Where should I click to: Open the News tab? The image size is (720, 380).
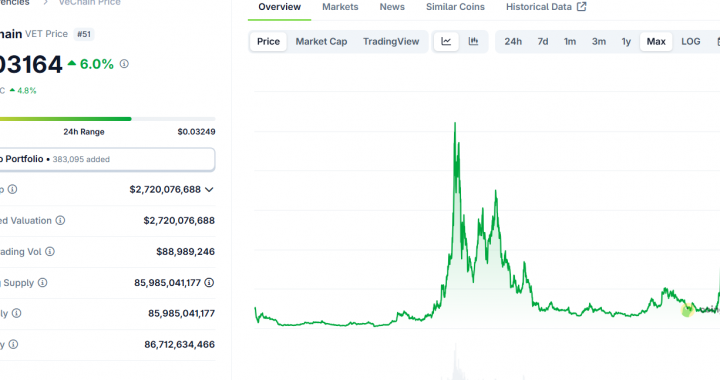392,7
